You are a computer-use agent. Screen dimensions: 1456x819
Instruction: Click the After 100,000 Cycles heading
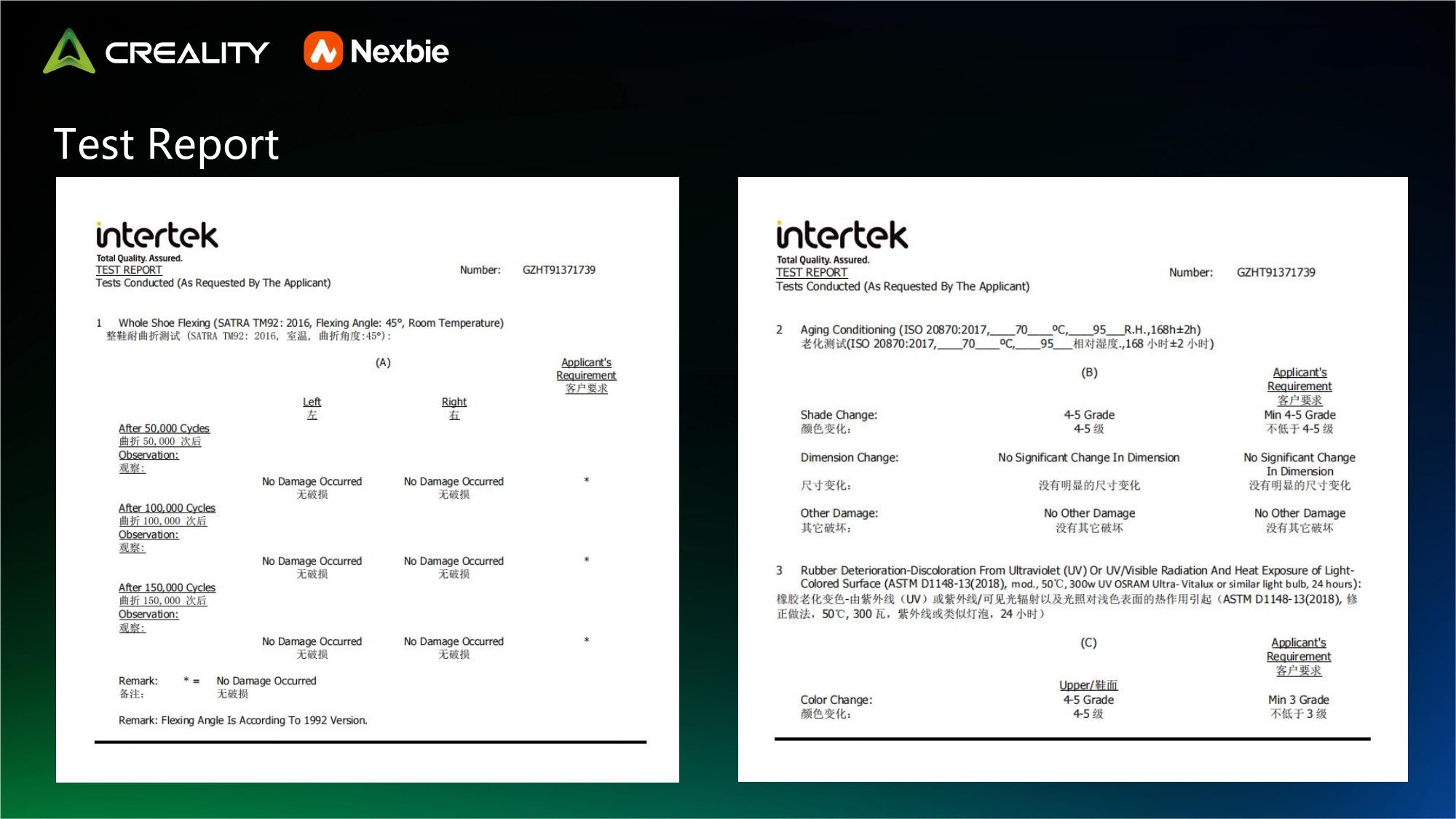point(167,507)
